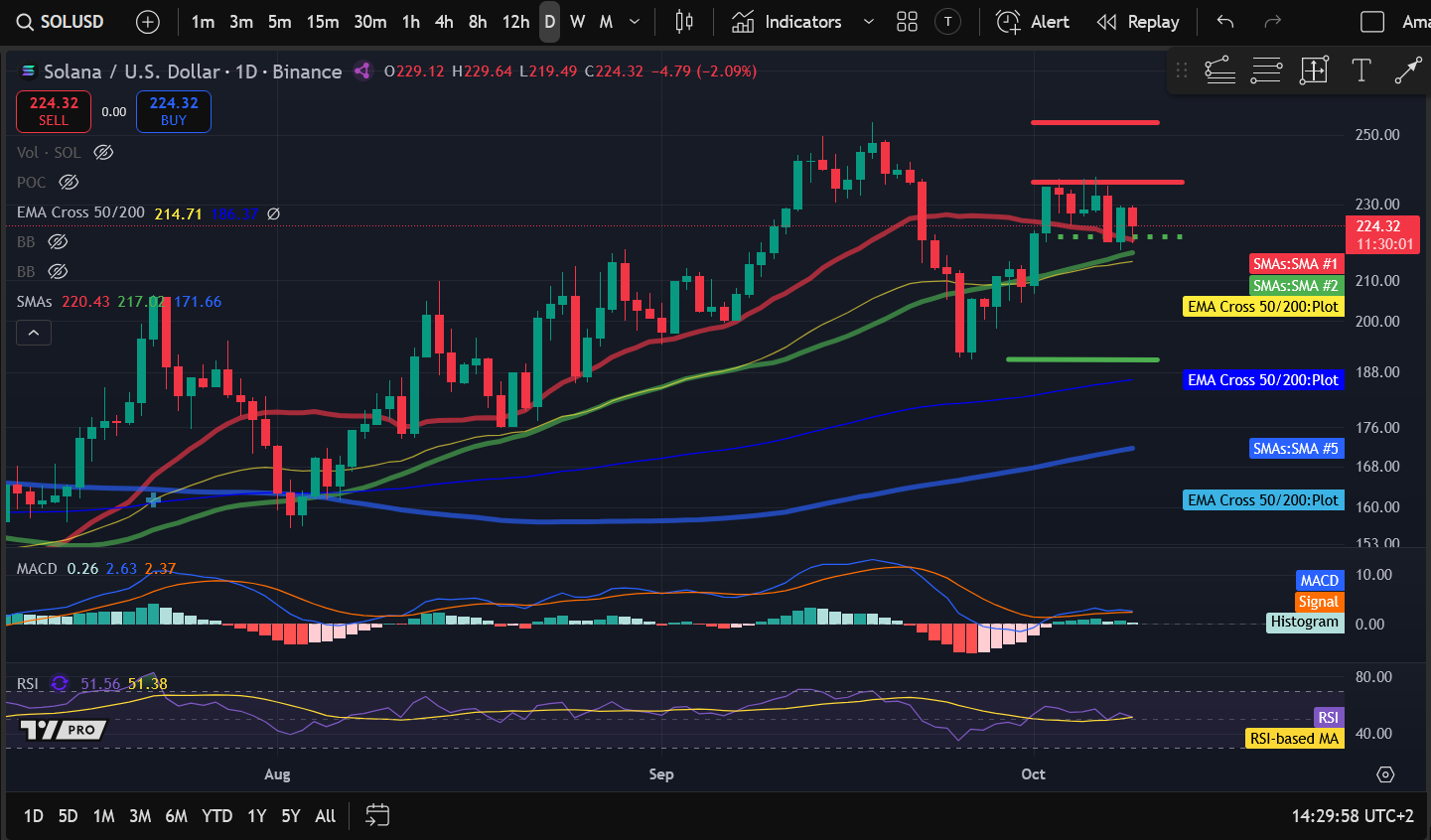Open go-to-date calendar icon

click(377, 816)
